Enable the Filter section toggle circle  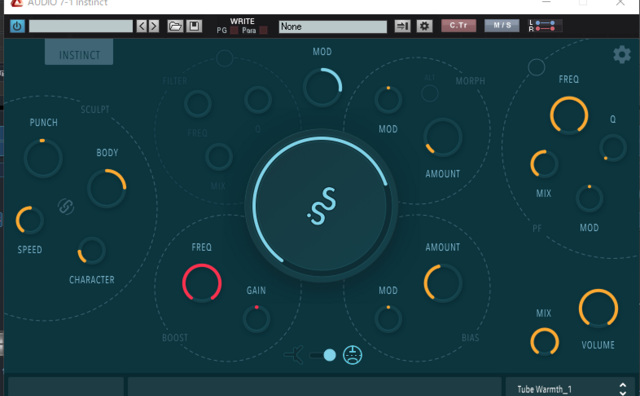pyautogui.click(x=224, y=58)
